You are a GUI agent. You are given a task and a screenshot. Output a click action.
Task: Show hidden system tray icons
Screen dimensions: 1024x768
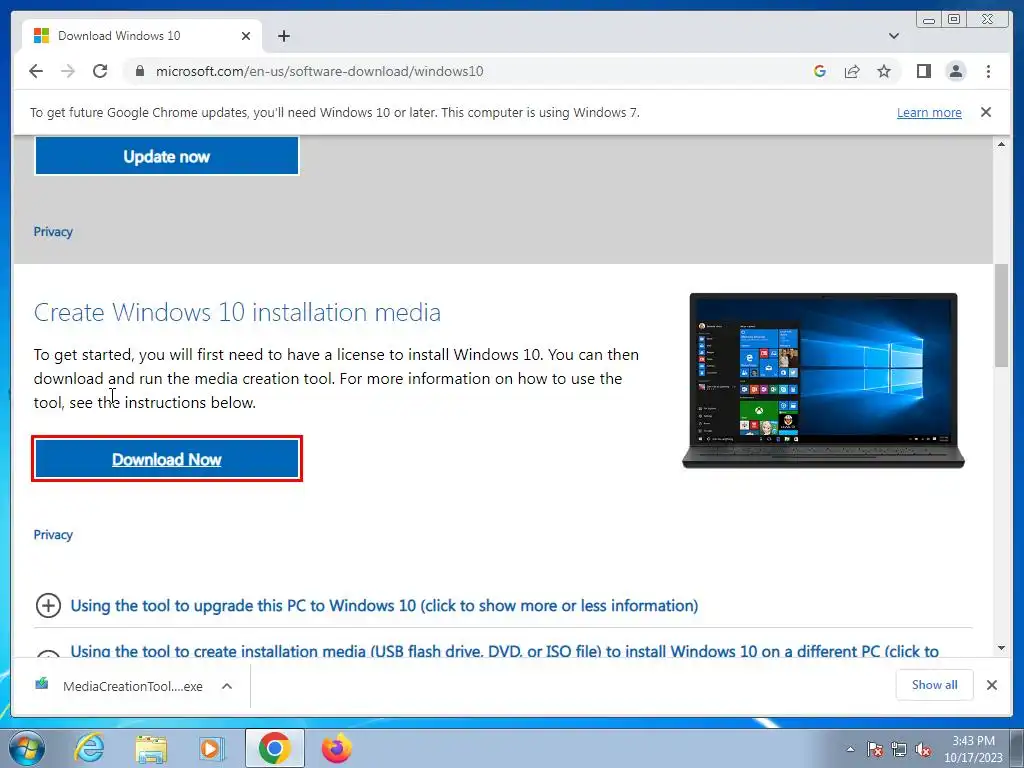(x=850, y=749)
